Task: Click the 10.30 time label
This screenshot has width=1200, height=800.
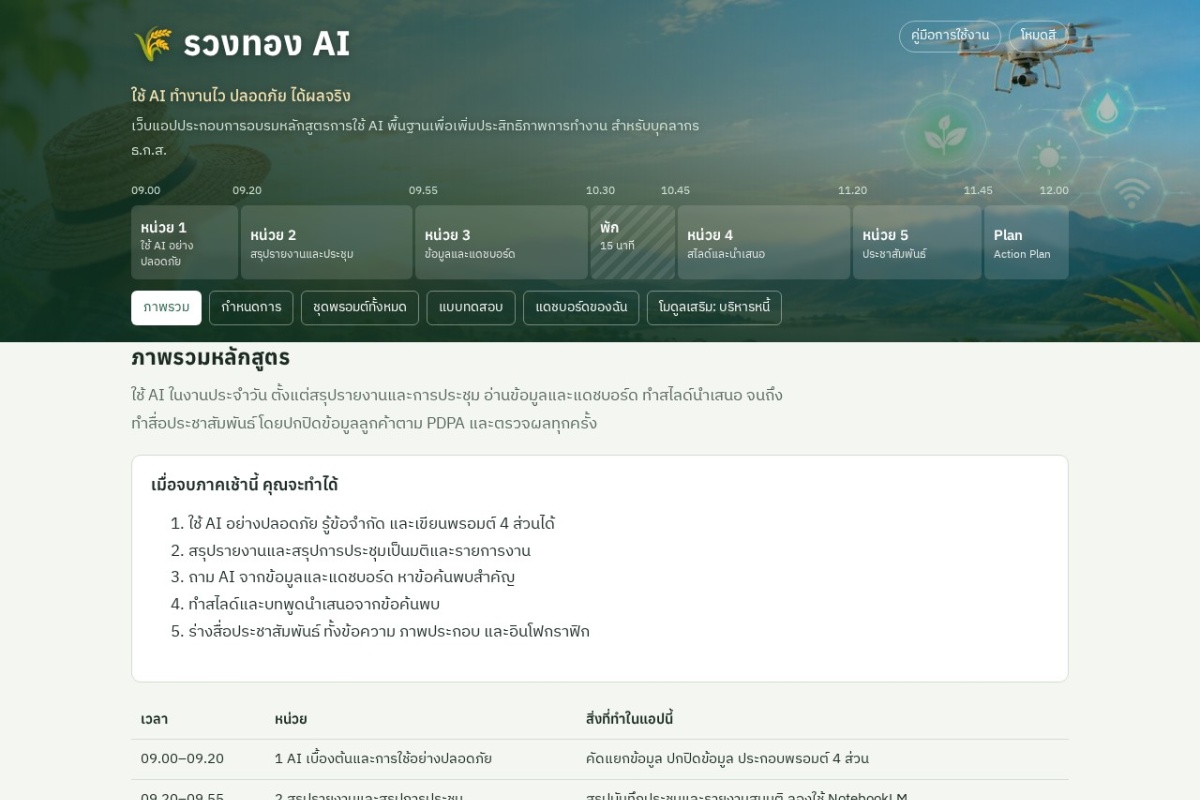Action: pos(600,191)
